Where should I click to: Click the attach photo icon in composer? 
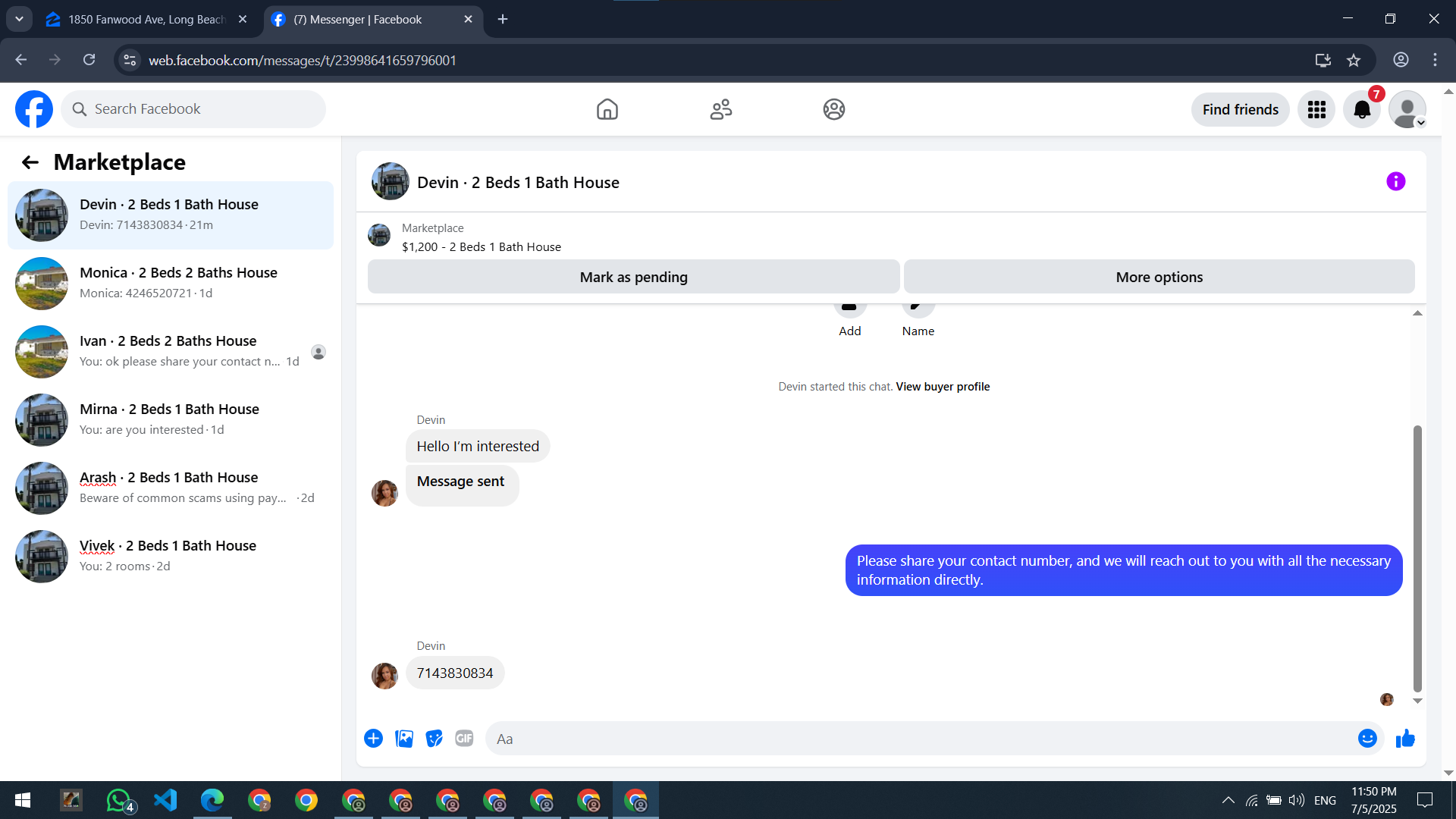[x=404, y=739]
